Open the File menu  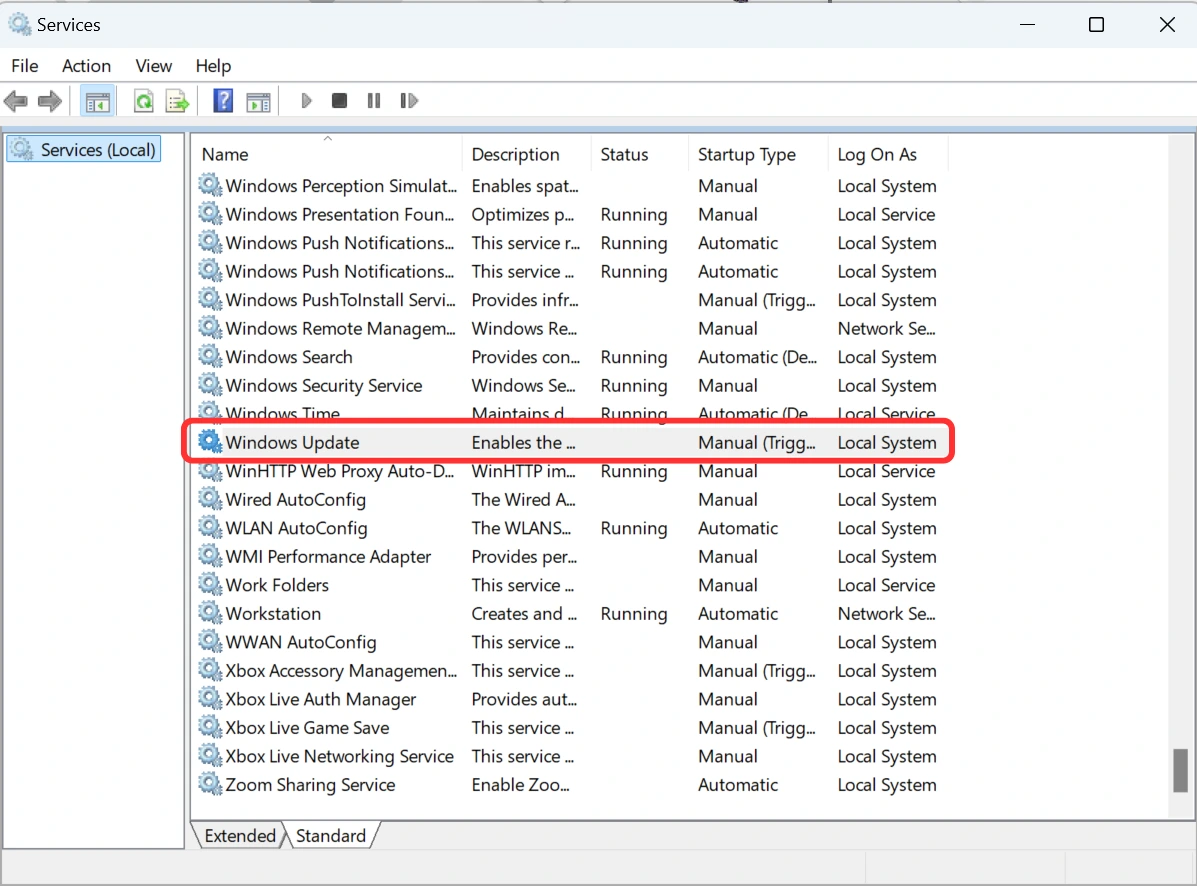[24, 66]
